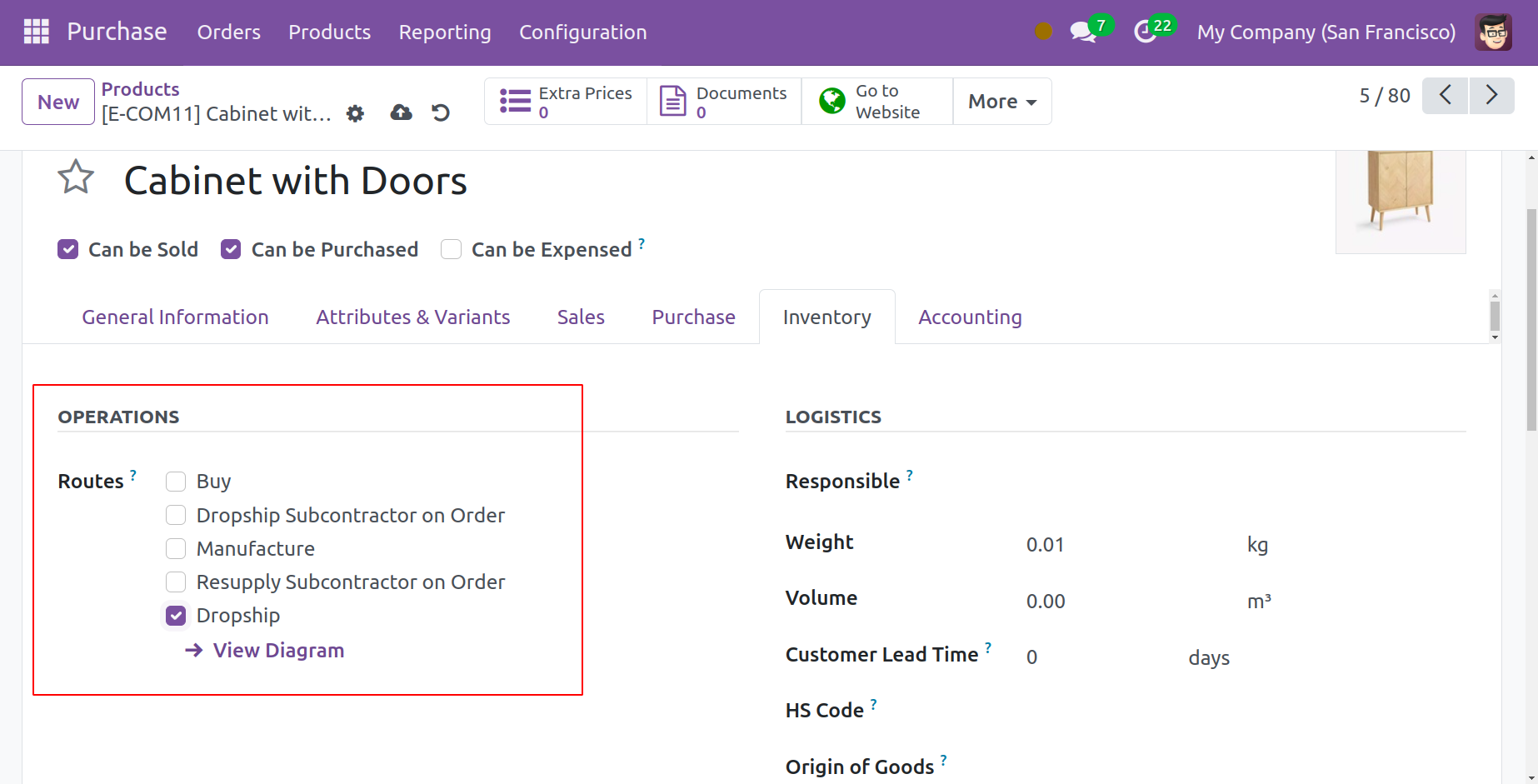Screen dimensions: 1538x784
Task: Mark Cabinet with Doors as favorite star
Action: click(x=76, y=177)
